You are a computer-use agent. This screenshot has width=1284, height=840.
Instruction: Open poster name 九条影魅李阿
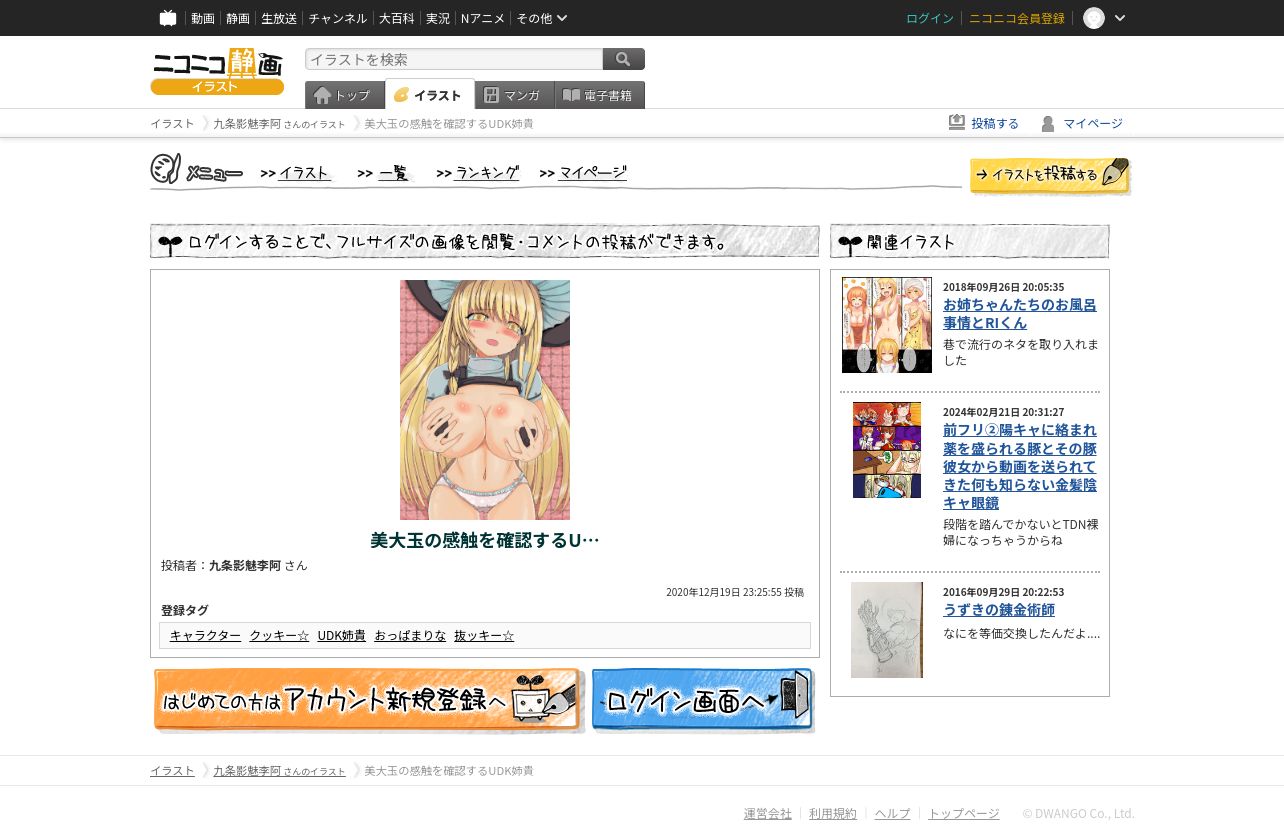tap(245, 565)
